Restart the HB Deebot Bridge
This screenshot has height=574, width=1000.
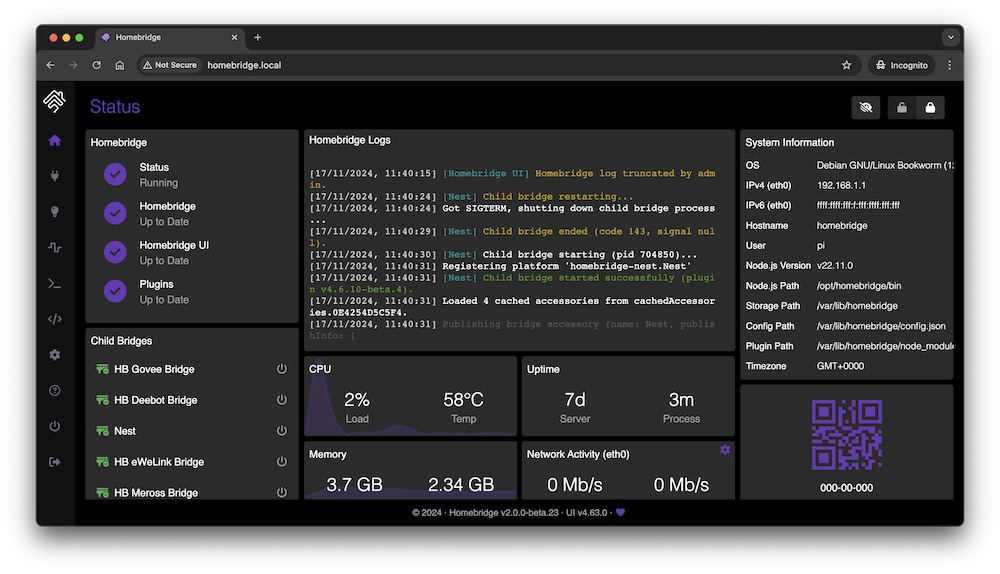pos(281,400)
